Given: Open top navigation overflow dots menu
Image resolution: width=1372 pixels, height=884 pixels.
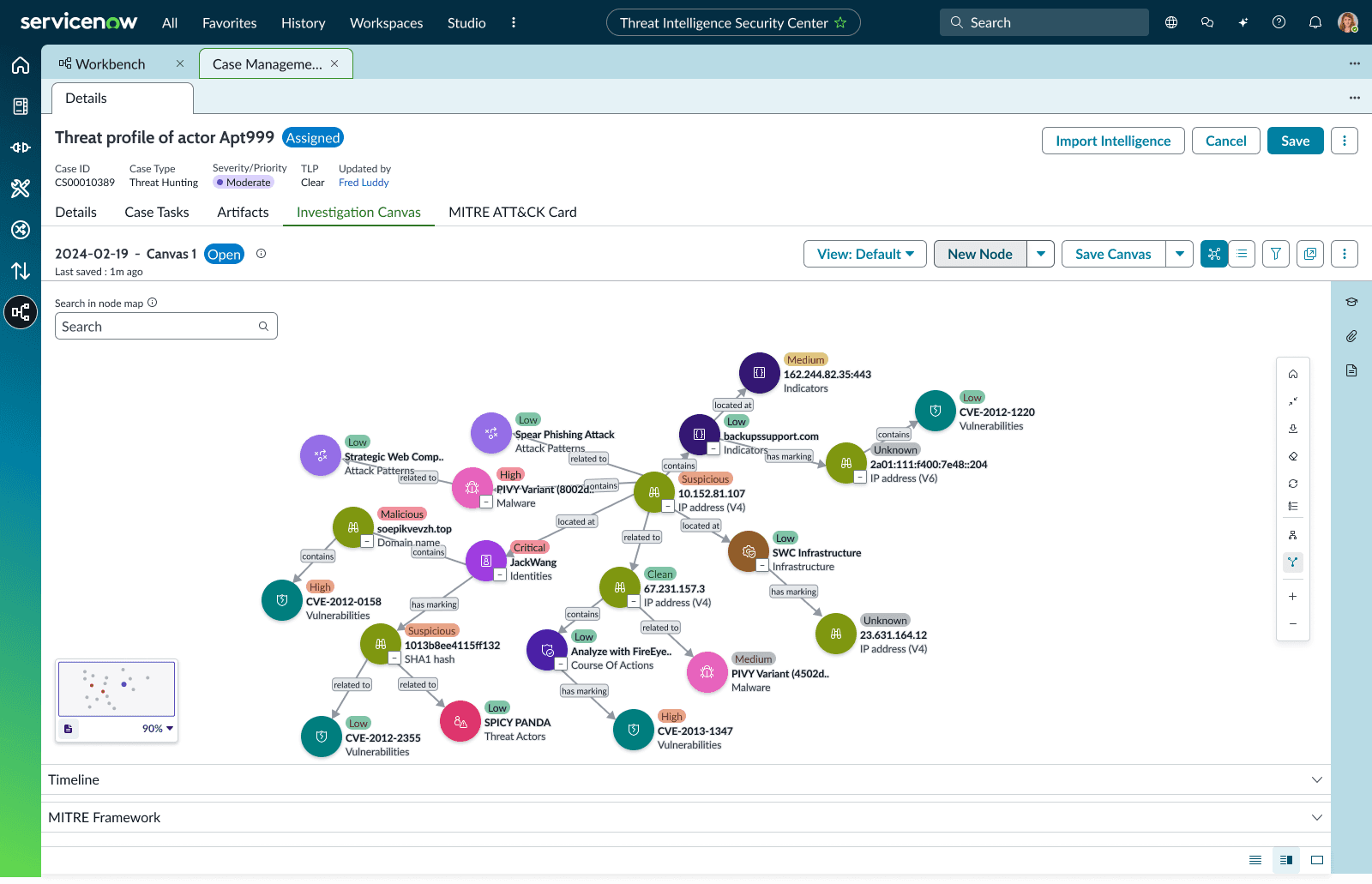Looking at the screenshot, I should click(514, 23).
